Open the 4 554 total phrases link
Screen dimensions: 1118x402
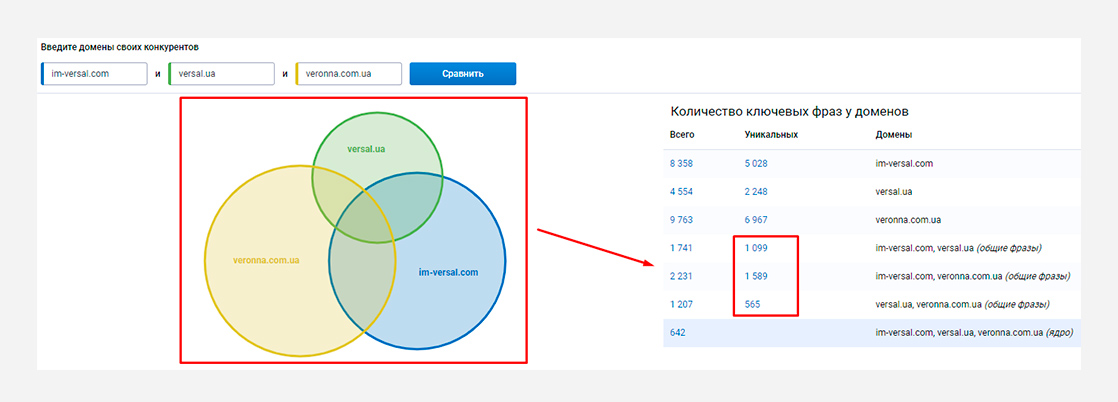coord(681,192)
